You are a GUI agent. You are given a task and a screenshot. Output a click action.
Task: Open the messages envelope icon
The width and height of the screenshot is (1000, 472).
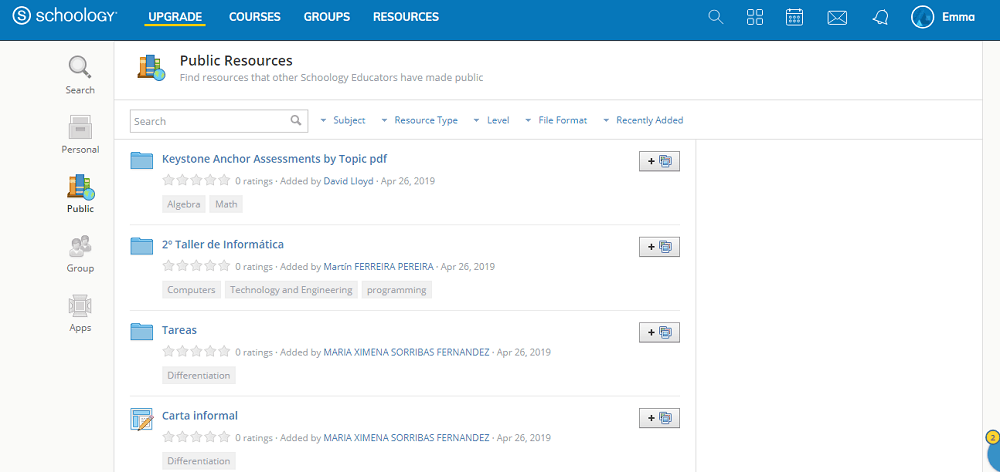pyautogui.click(x=837, y=17)
